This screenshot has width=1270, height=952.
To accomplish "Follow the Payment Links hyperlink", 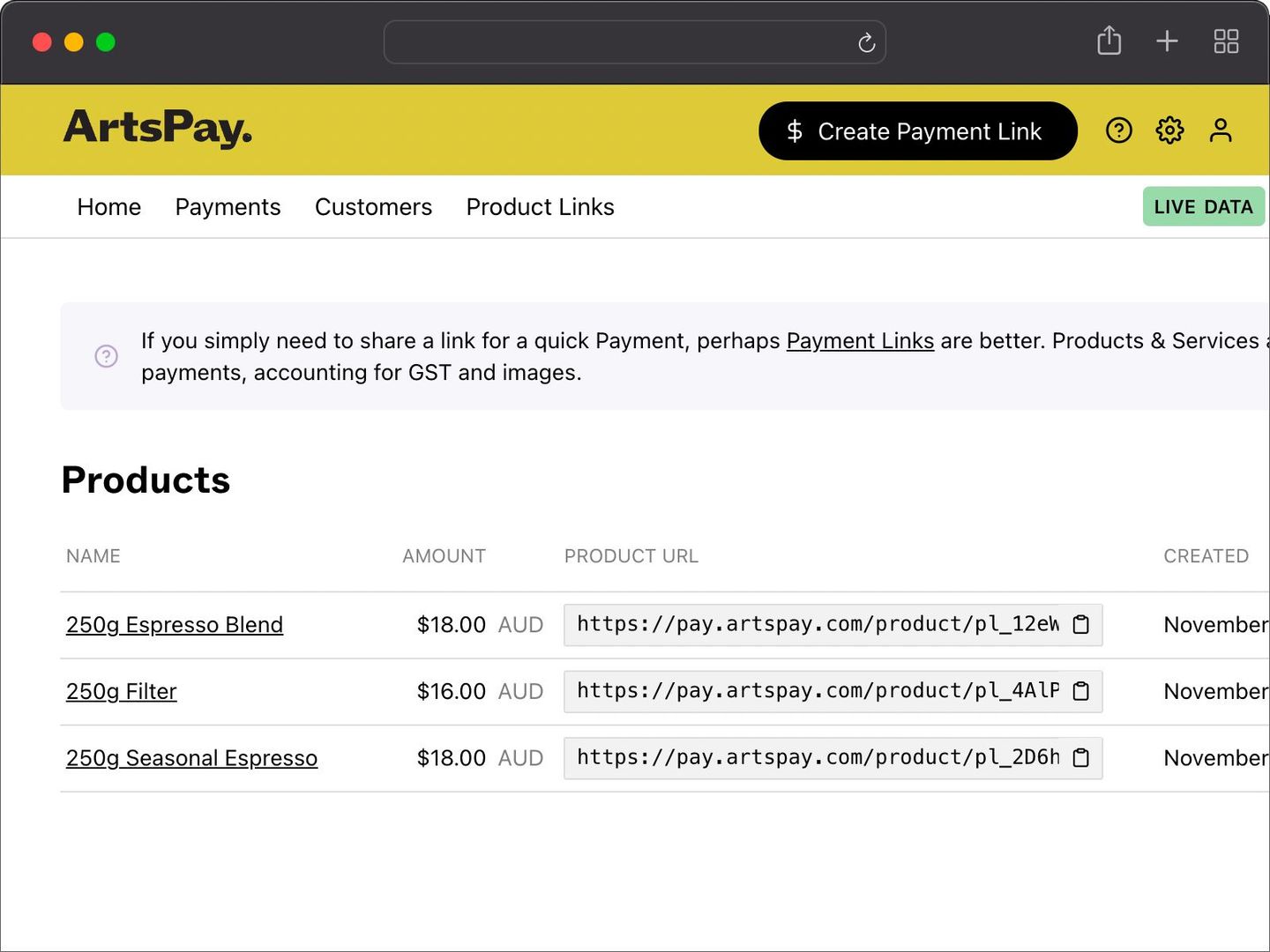I will pyautogui.click(x=860, y=341).
